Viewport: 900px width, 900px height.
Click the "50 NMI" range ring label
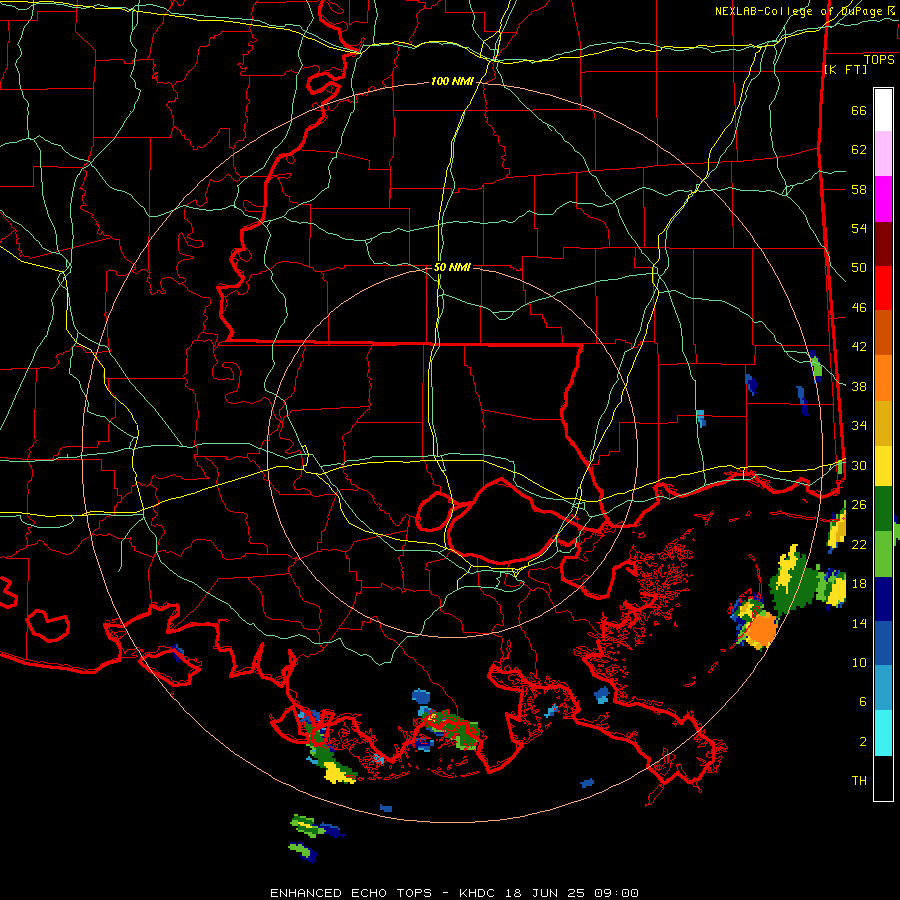point(452,267)
